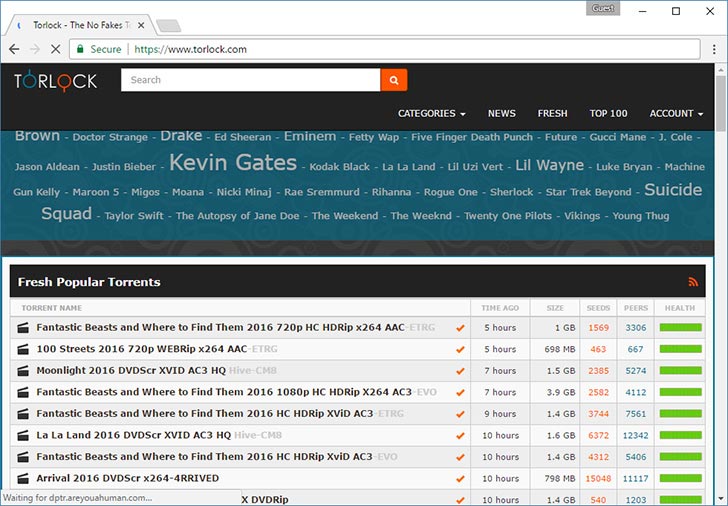Click in the Torlock search field
Screen dimensions: 728x506
[251, 80]
